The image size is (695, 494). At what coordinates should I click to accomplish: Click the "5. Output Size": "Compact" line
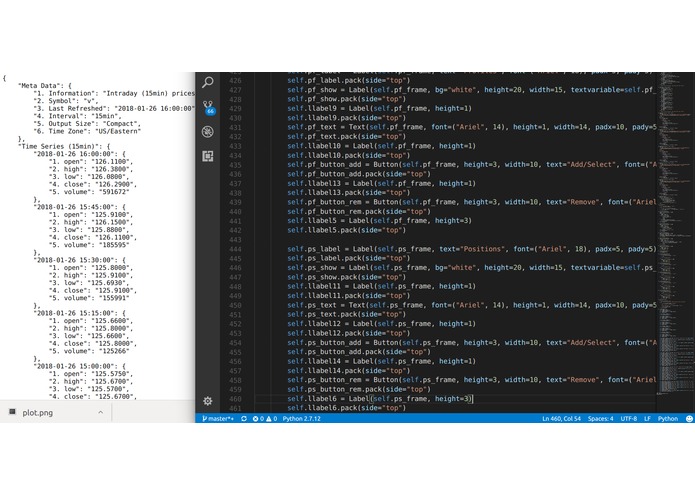tap(87, 124)
